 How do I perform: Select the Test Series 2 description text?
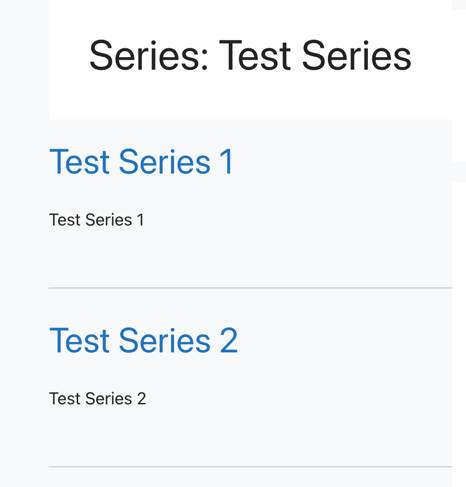98,399
